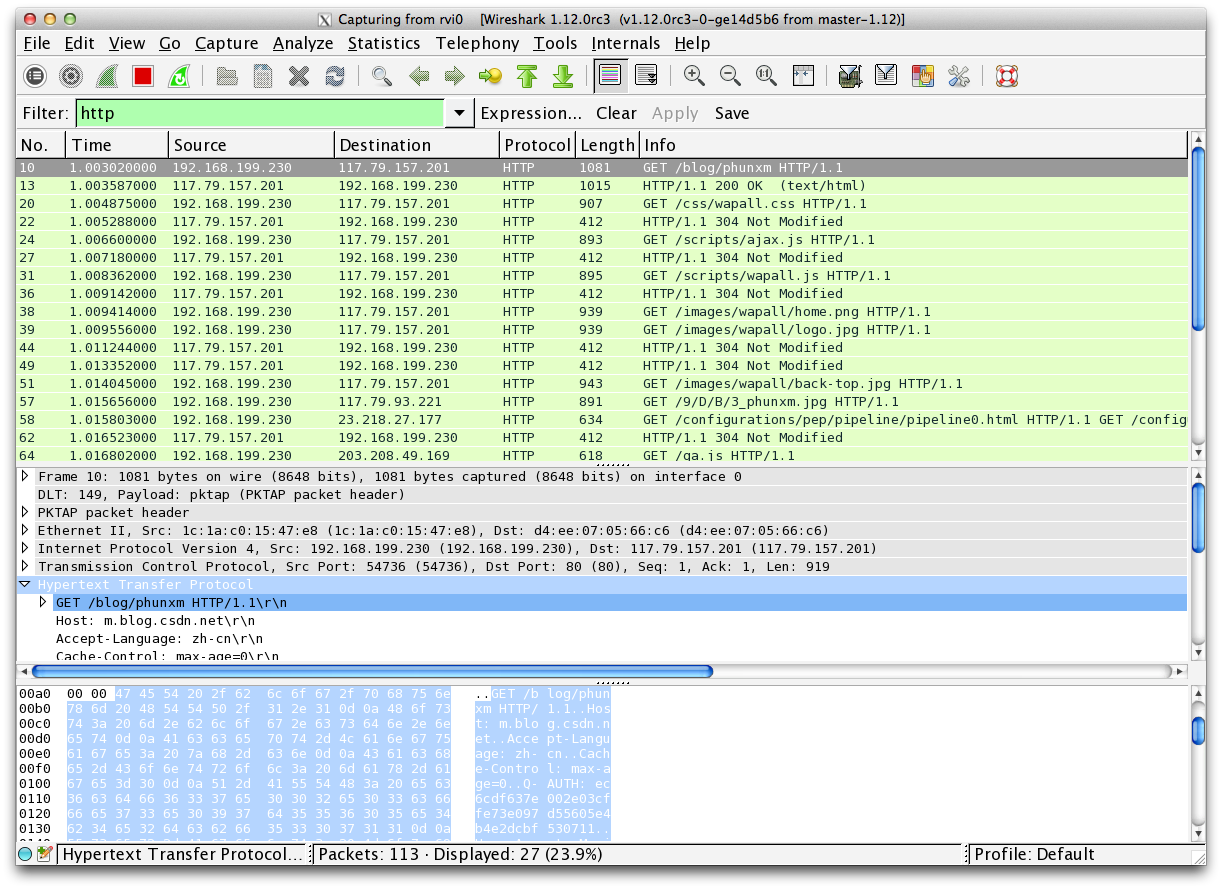Clear the display filter
This screenshot has width=1222, height=889.
(x=616, y=113)
